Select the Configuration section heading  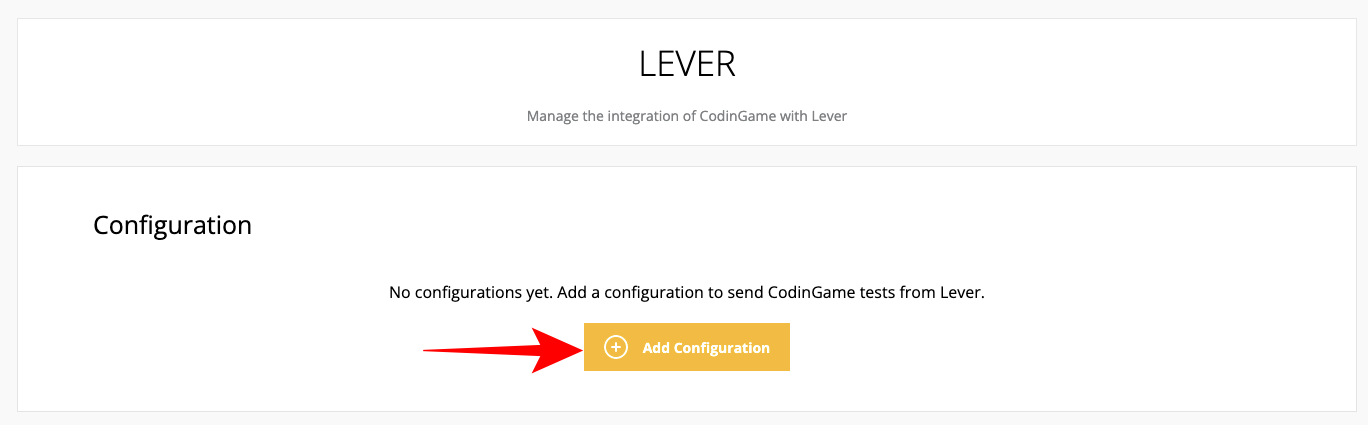[x=172, y=225]
